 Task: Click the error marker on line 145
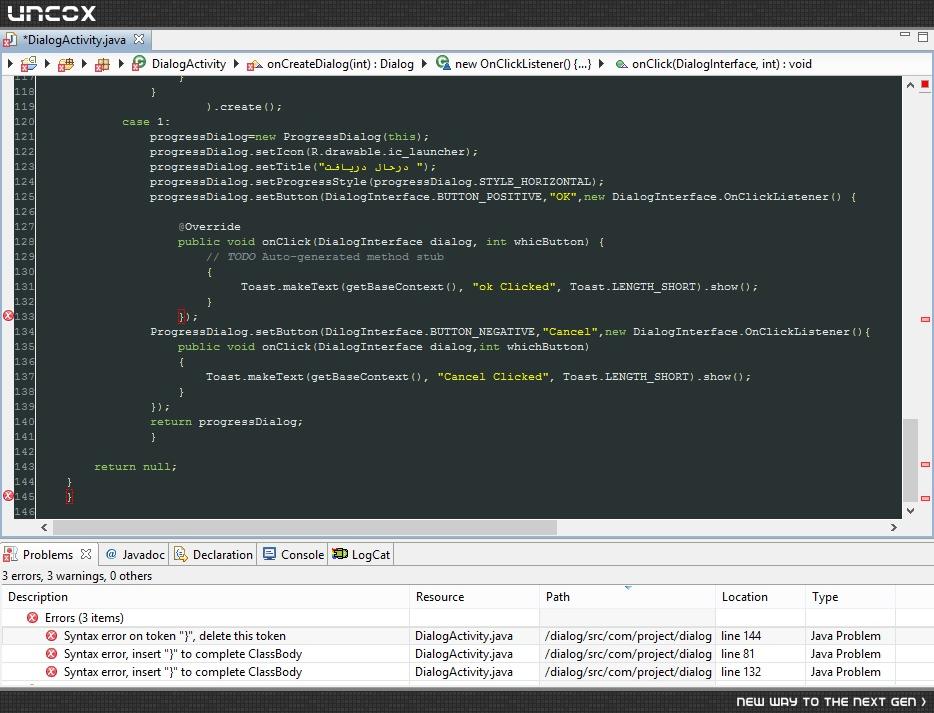[8, 496]
